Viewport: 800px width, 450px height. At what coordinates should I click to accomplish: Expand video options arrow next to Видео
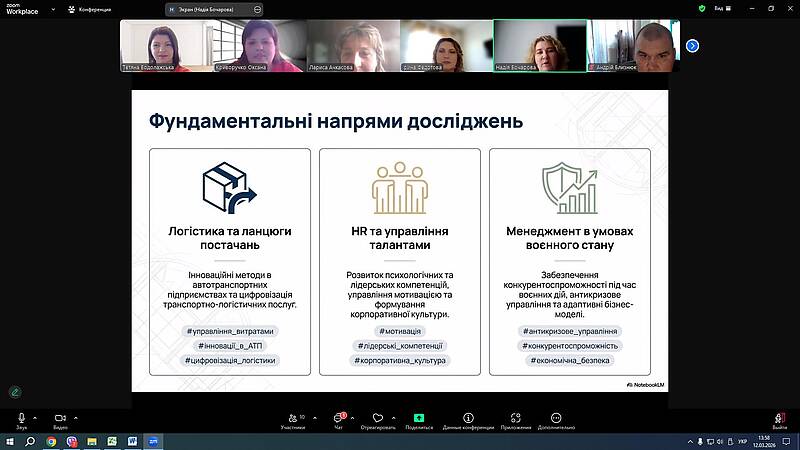click(x=75, y=416)
